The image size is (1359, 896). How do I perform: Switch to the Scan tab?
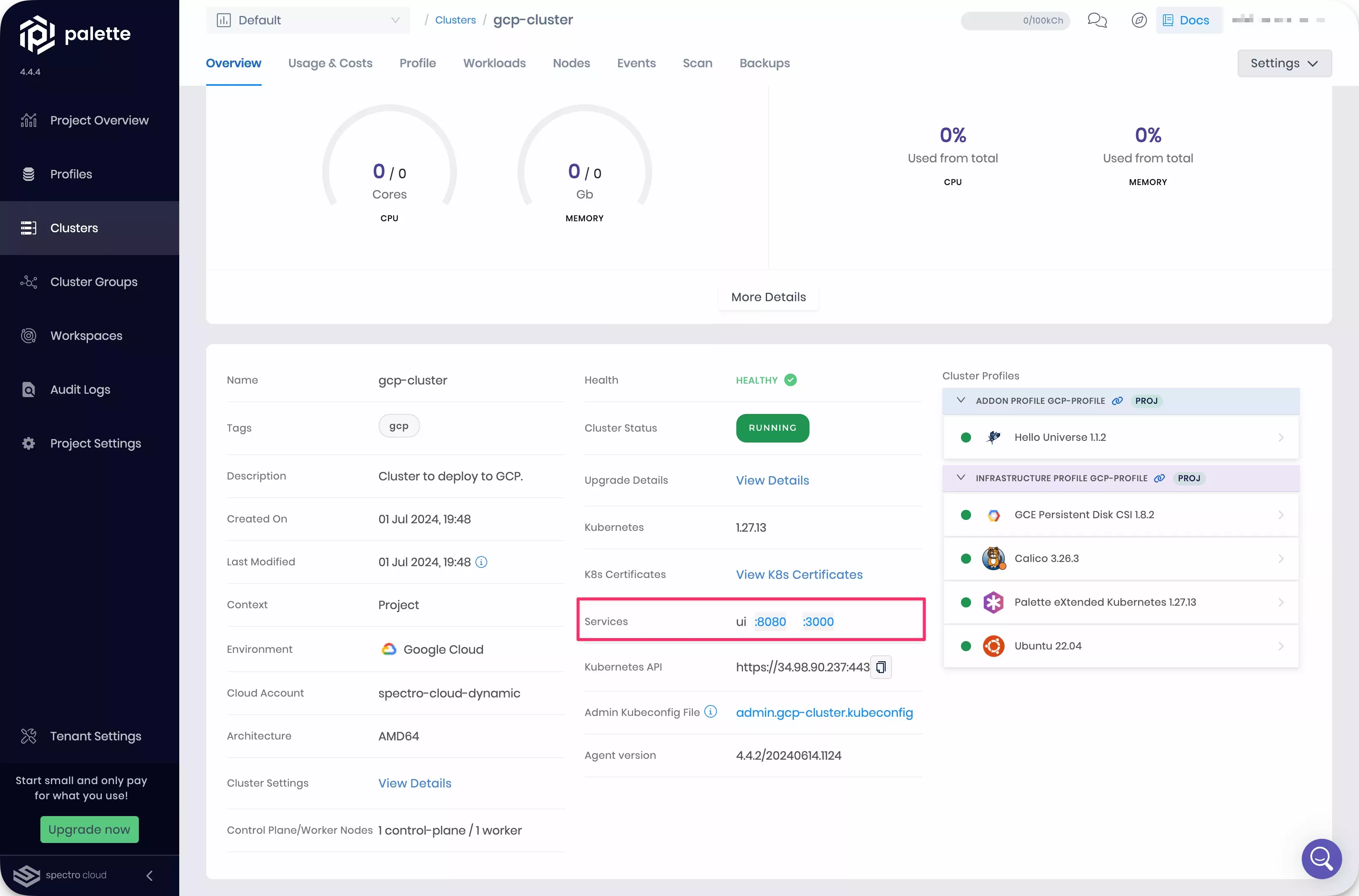(x=697, y=63)
